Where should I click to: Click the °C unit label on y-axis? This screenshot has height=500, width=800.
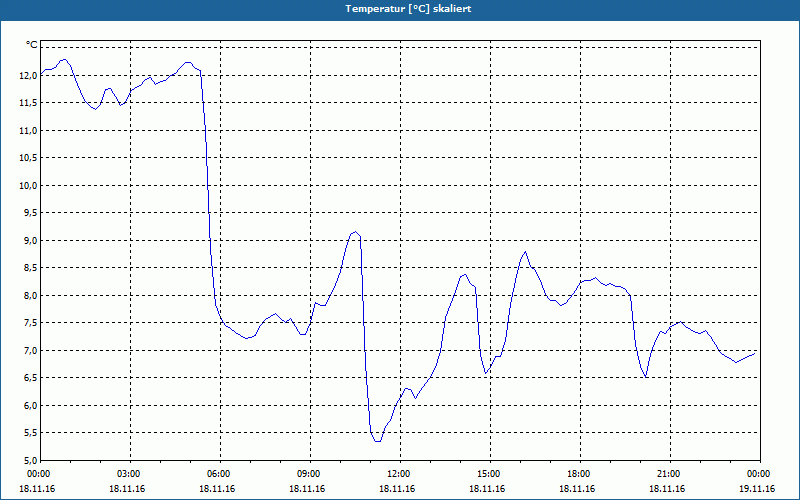pos(32,45)
